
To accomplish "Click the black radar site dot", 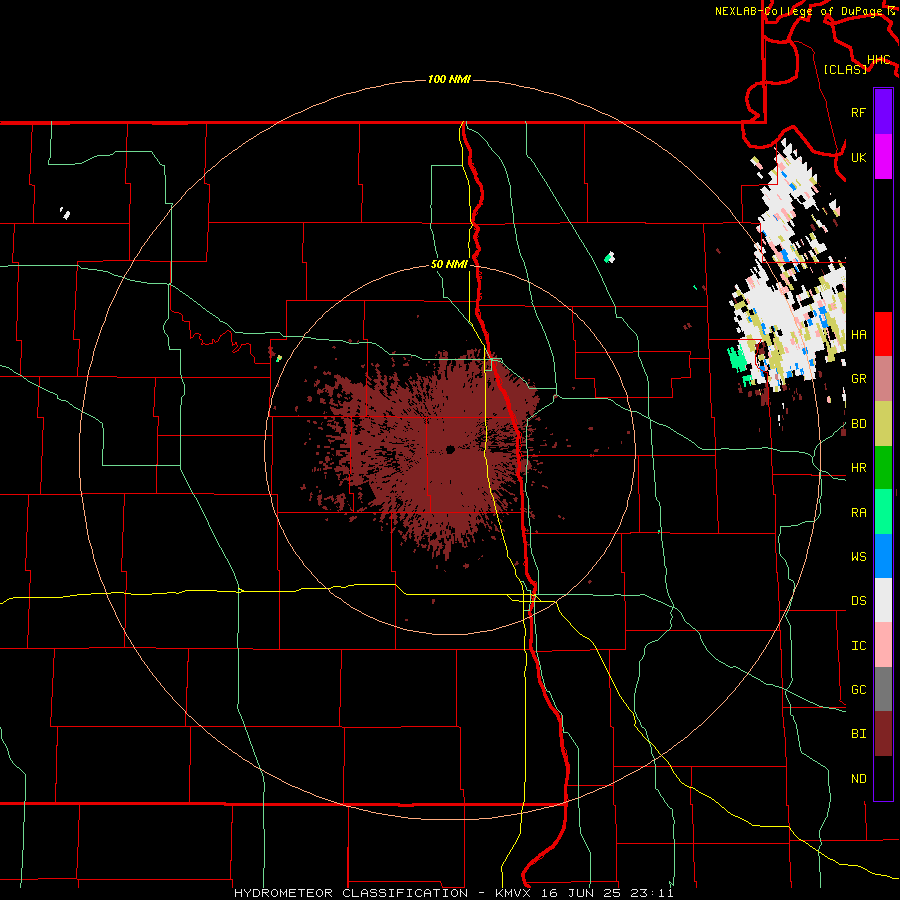I will tap(450, 449).
